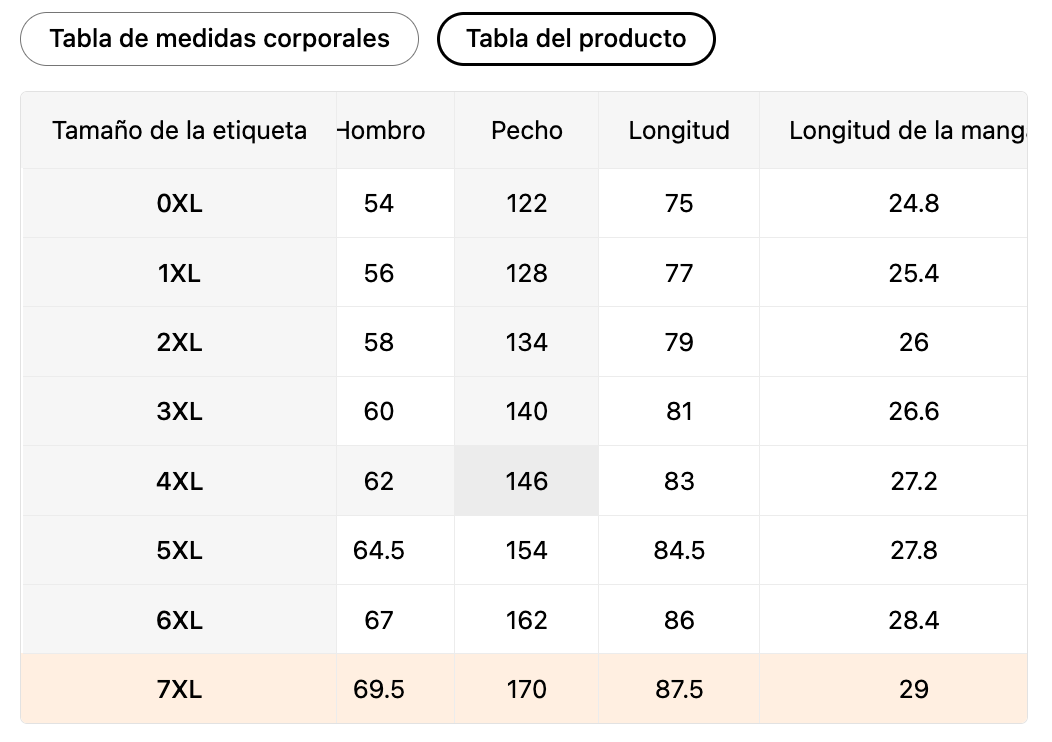
Task: Select the 2XL size row label
Action: (x=179, y=342)
